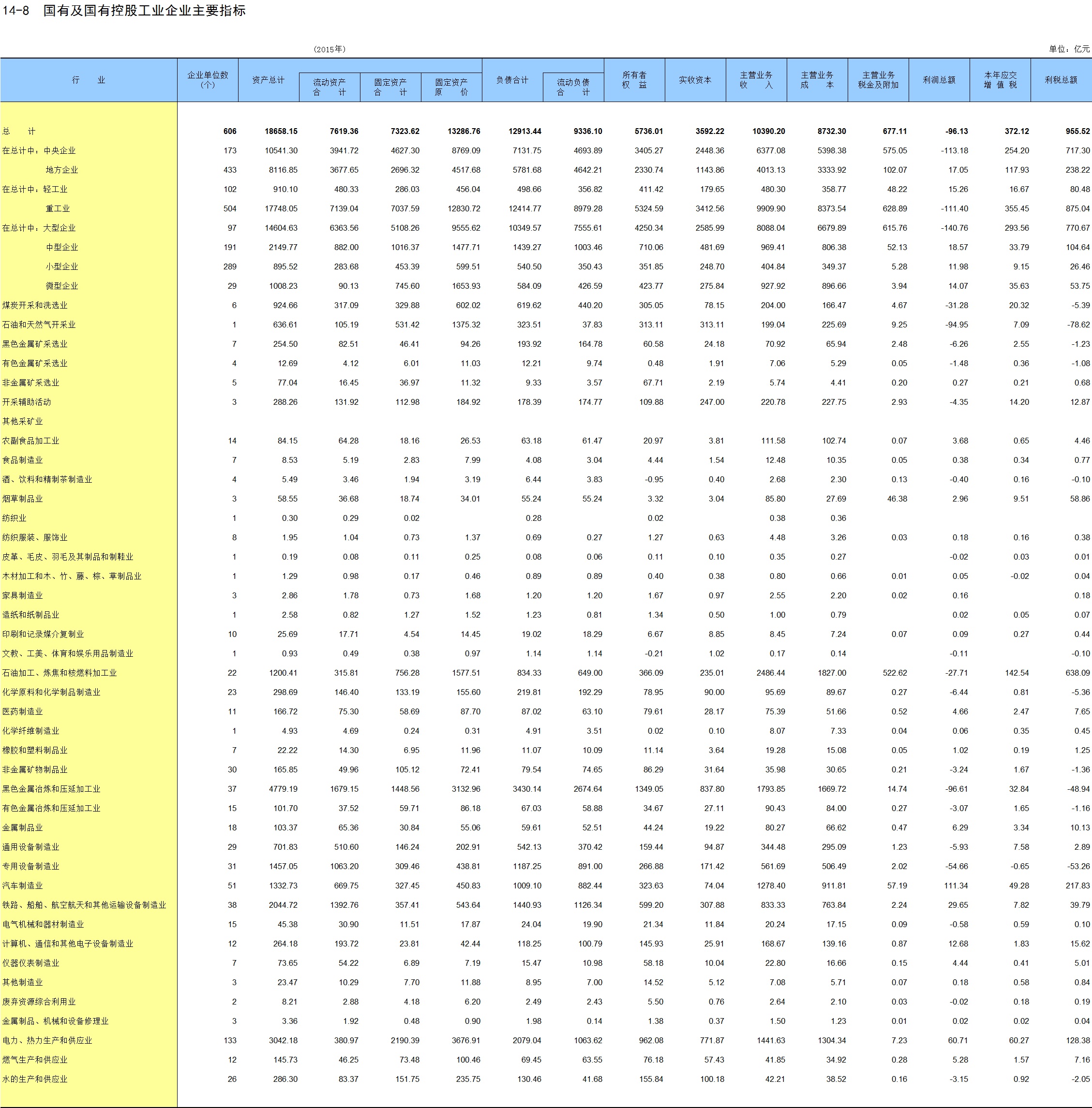1092x1108 pixels.
Task: Select the 本年应交增值税 header cell
Action: (x=1000, y=80)
